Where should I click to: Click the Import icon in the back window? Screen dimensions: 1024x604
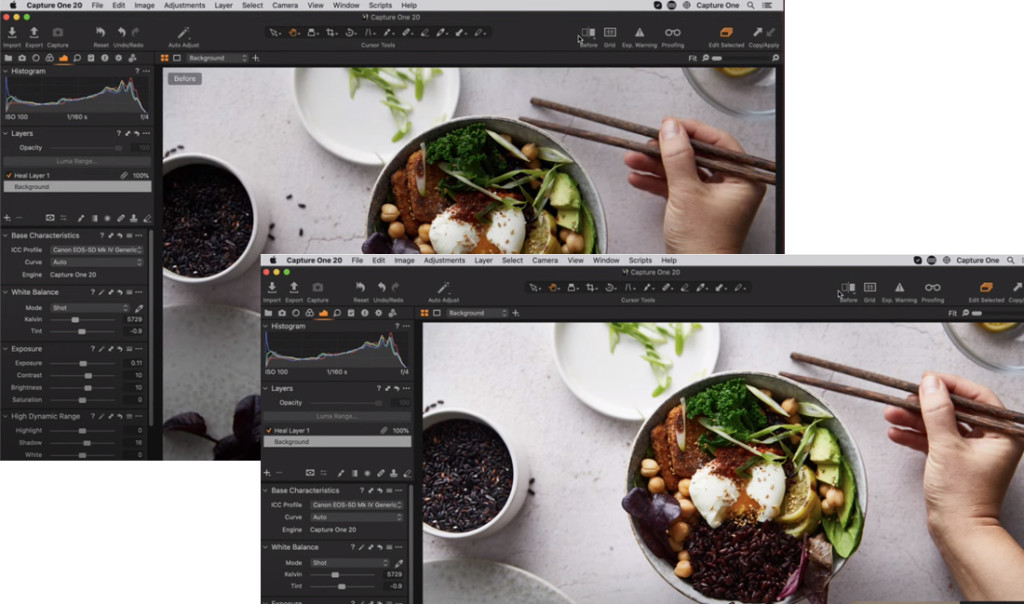[12, 32]
